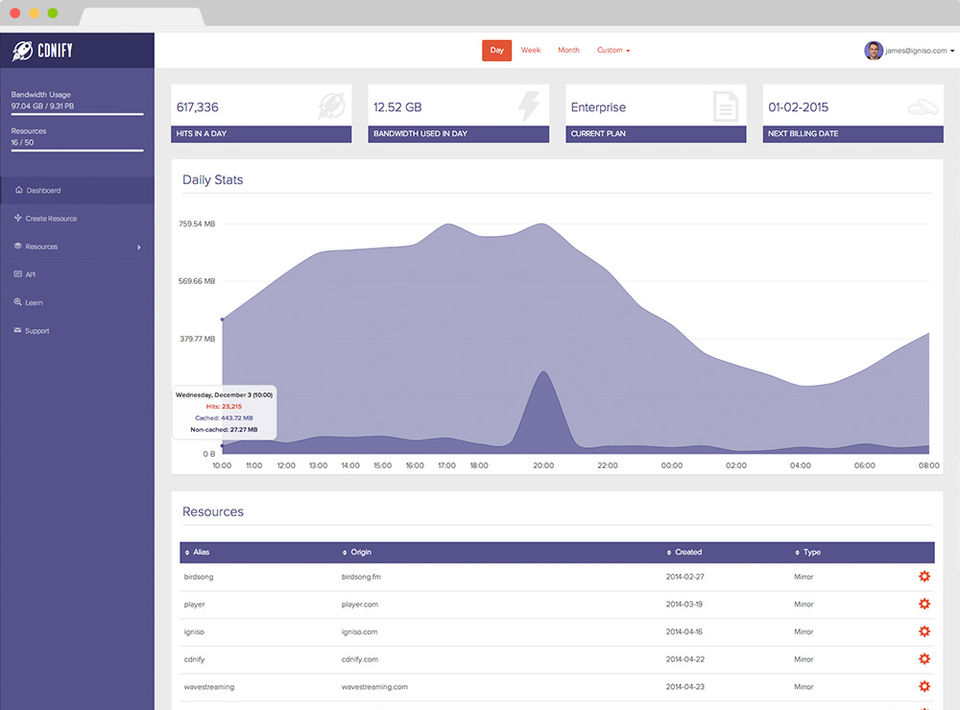This screenshot has width=960, height=710.
Task: Click the API icon in sidebar
Action: [x=18, y=274]
